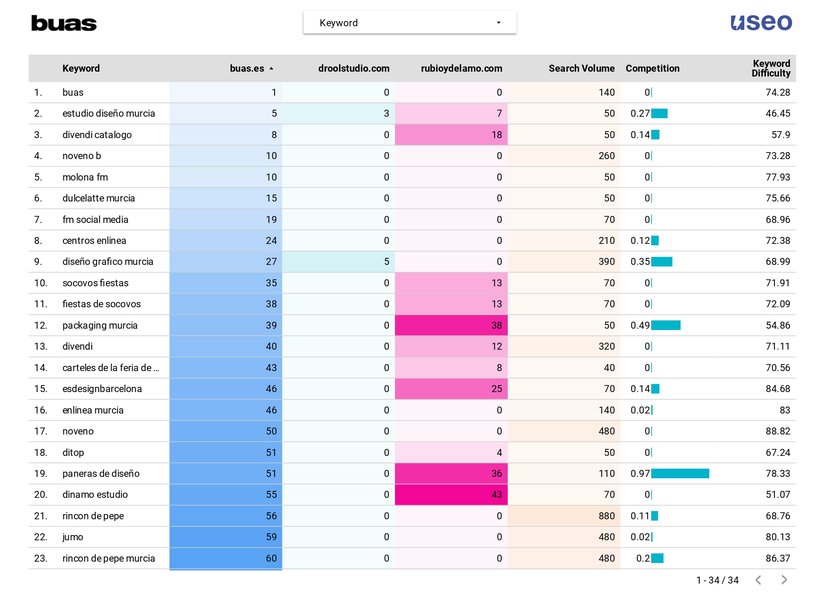Click keyword difficulty 74.28 for buas
The height and width of the screenshot is (615, 820).
[778, 93]
